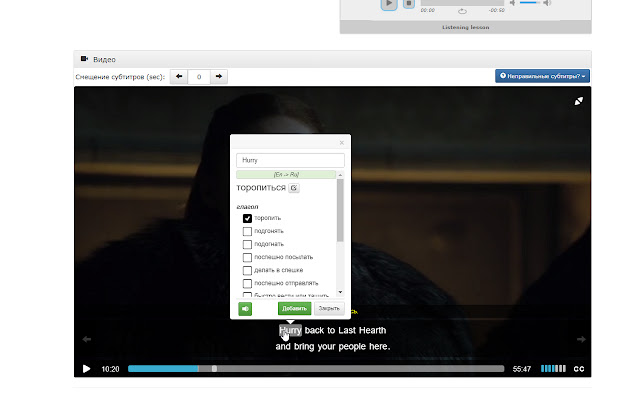Click the G icon next to торопиться
The image size is (640, 400).
tap(294, 188)
